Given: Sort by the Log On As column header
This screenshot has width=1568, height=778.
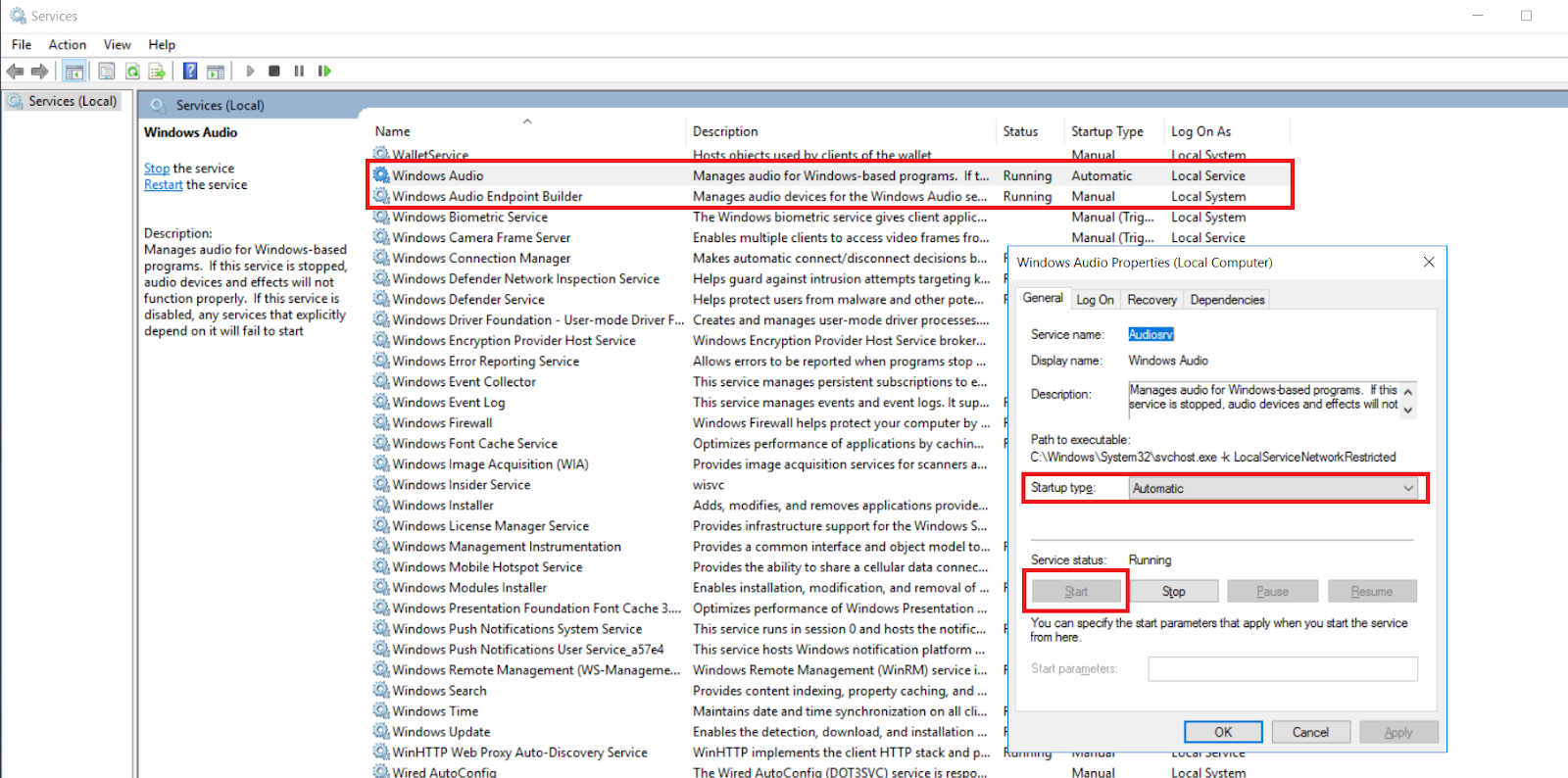Looking at the screenshot, I should (1227, 131).
